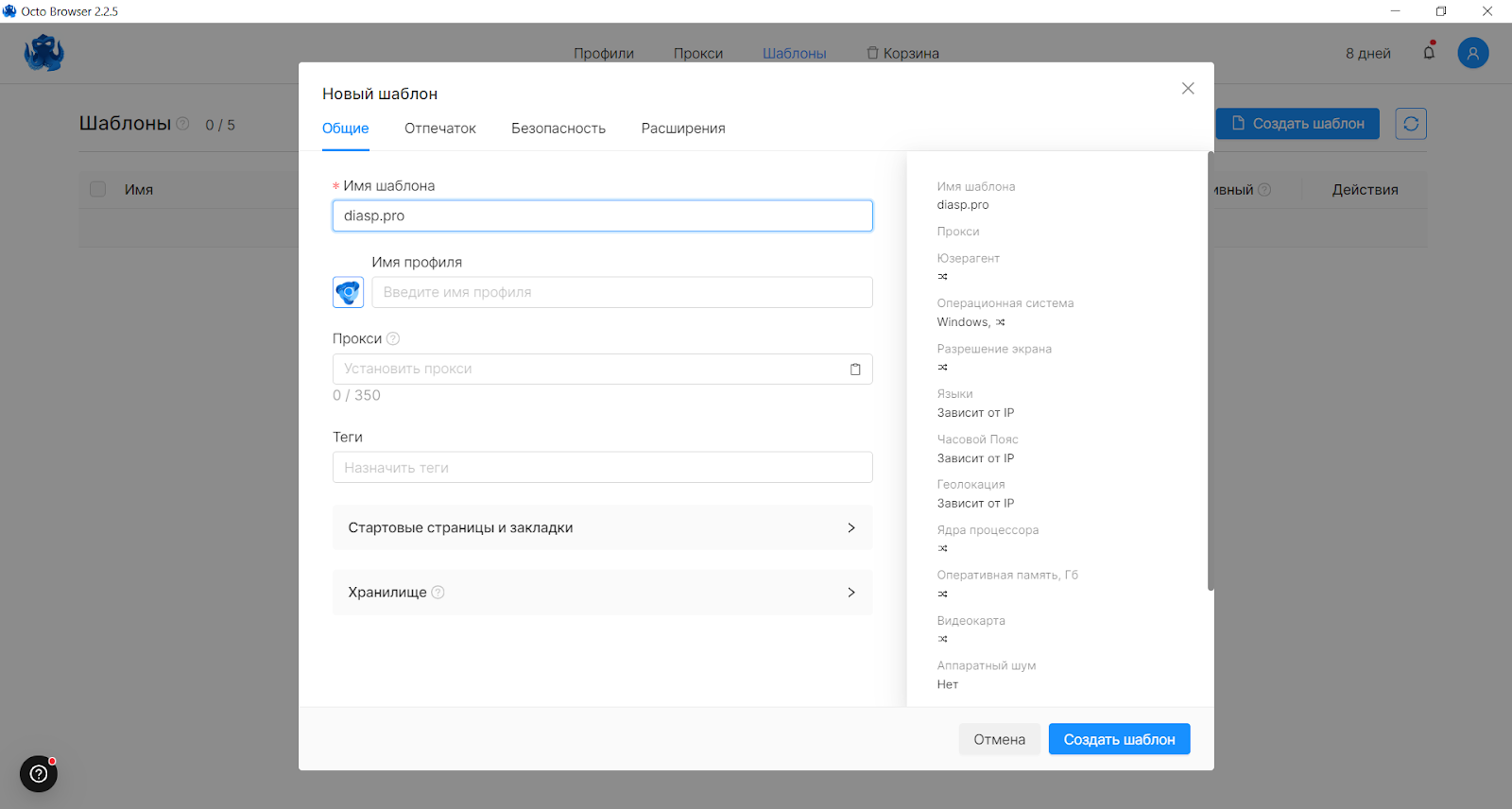Click the shuffle icon under Оперативная память

942,594
